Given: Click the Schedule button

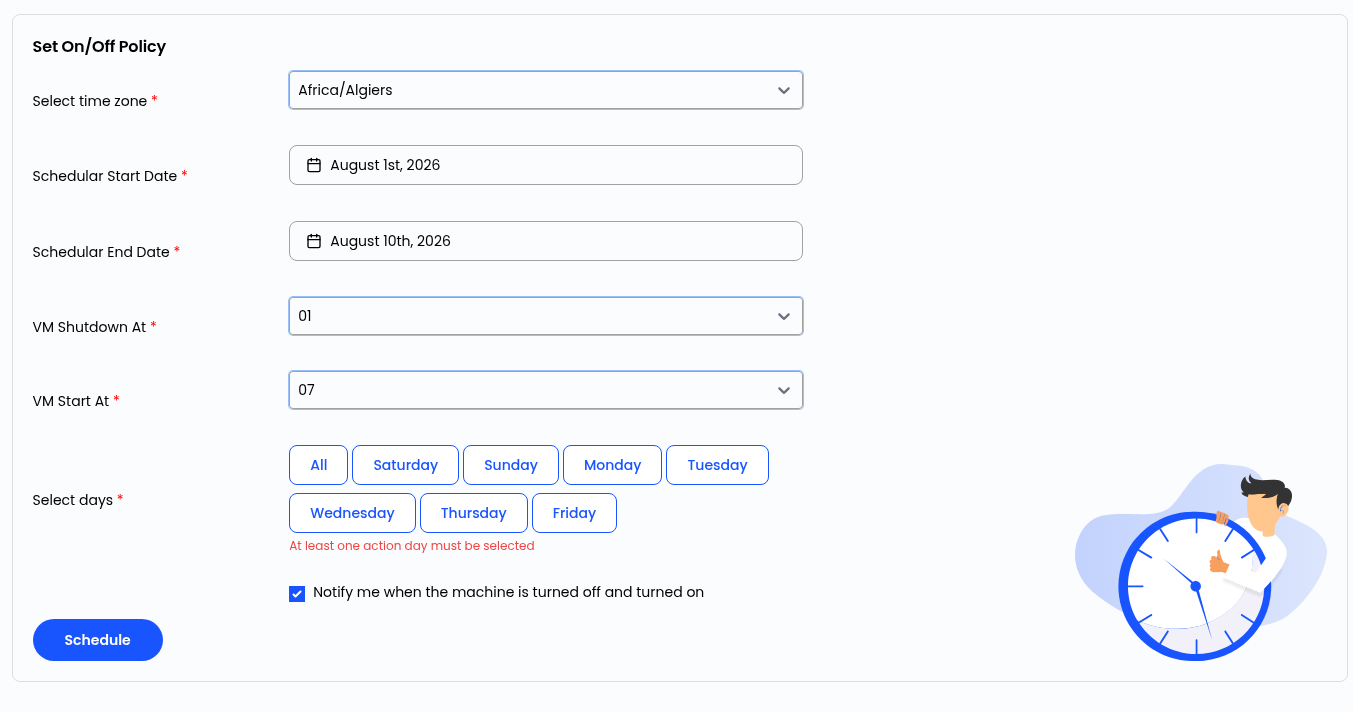Looking at the screenshot, I should [98, 640].
